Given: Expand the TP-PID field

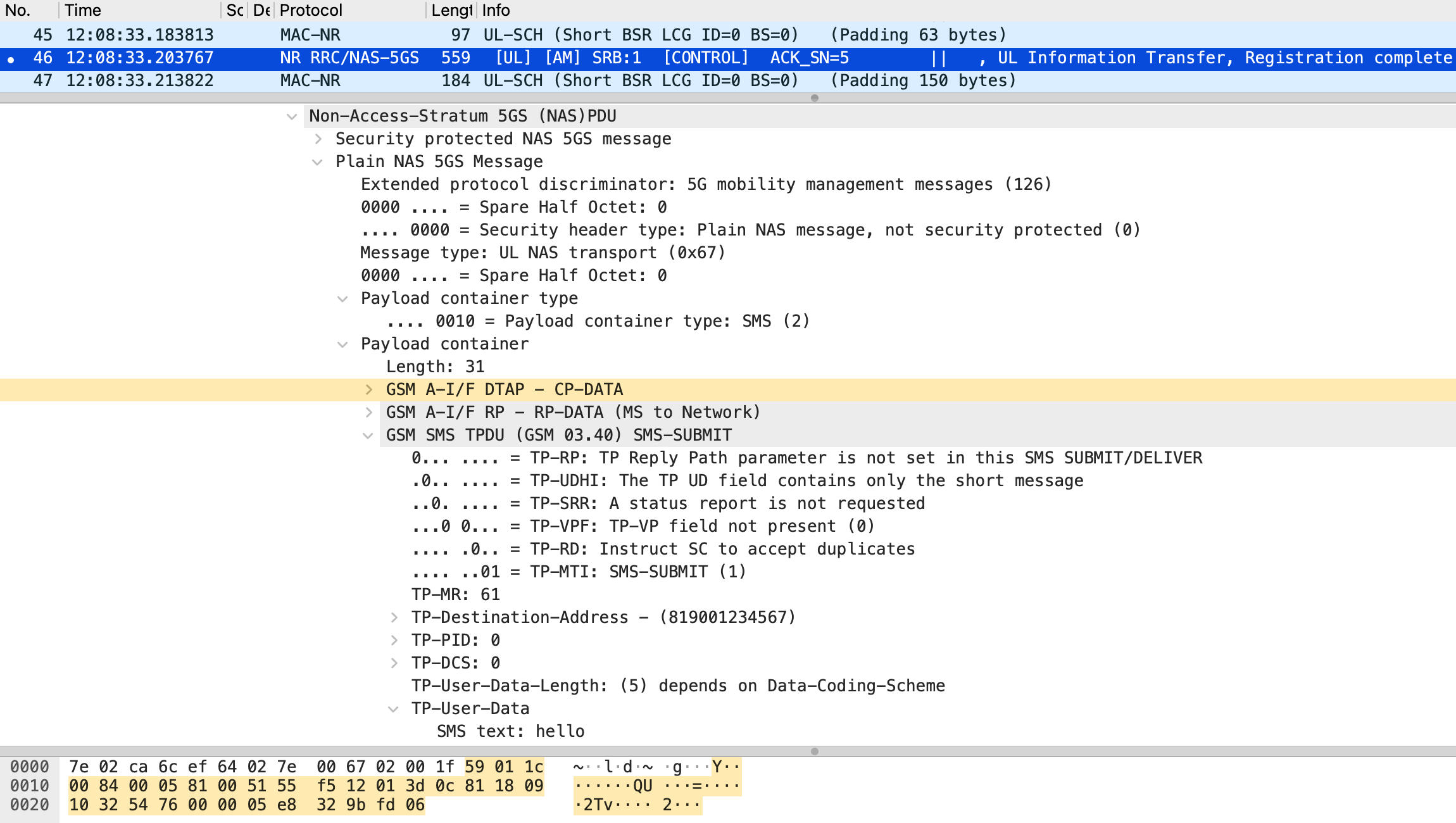Looking at the screenshot, I should click(394, 641).
